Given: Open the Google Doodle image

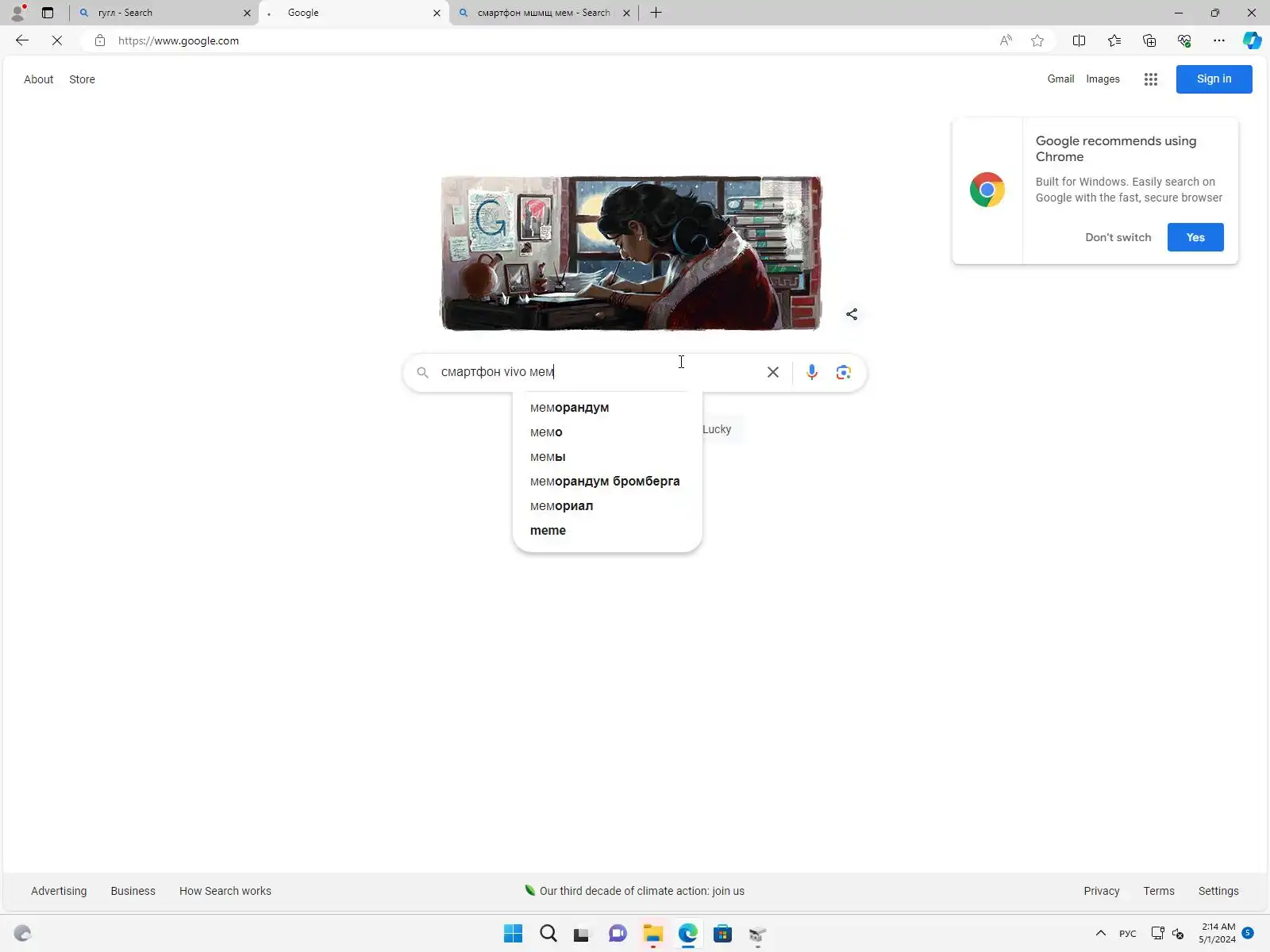Looking at the screenshot, I should coord(631,253).
